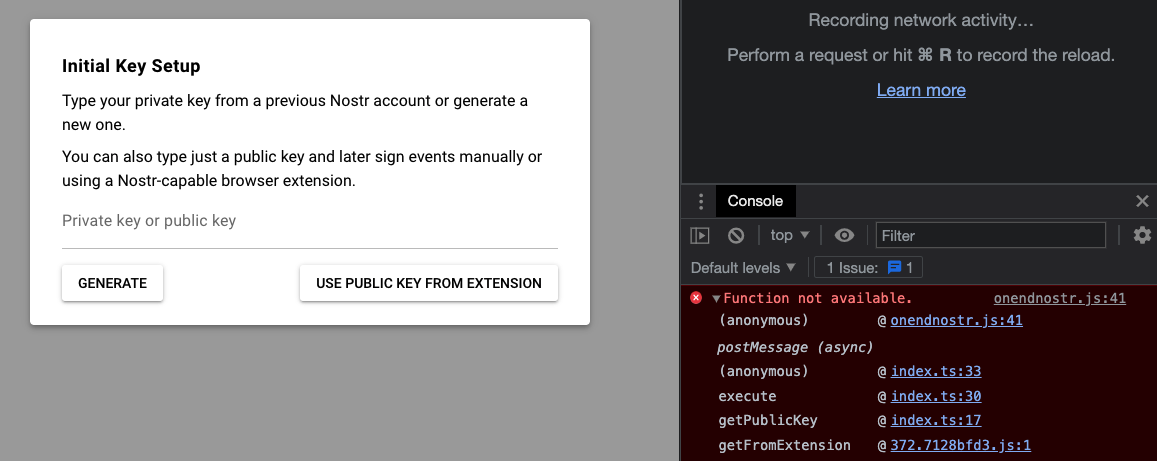Collapse the Function not available error
1157x461 pixels.
(716, 299)
